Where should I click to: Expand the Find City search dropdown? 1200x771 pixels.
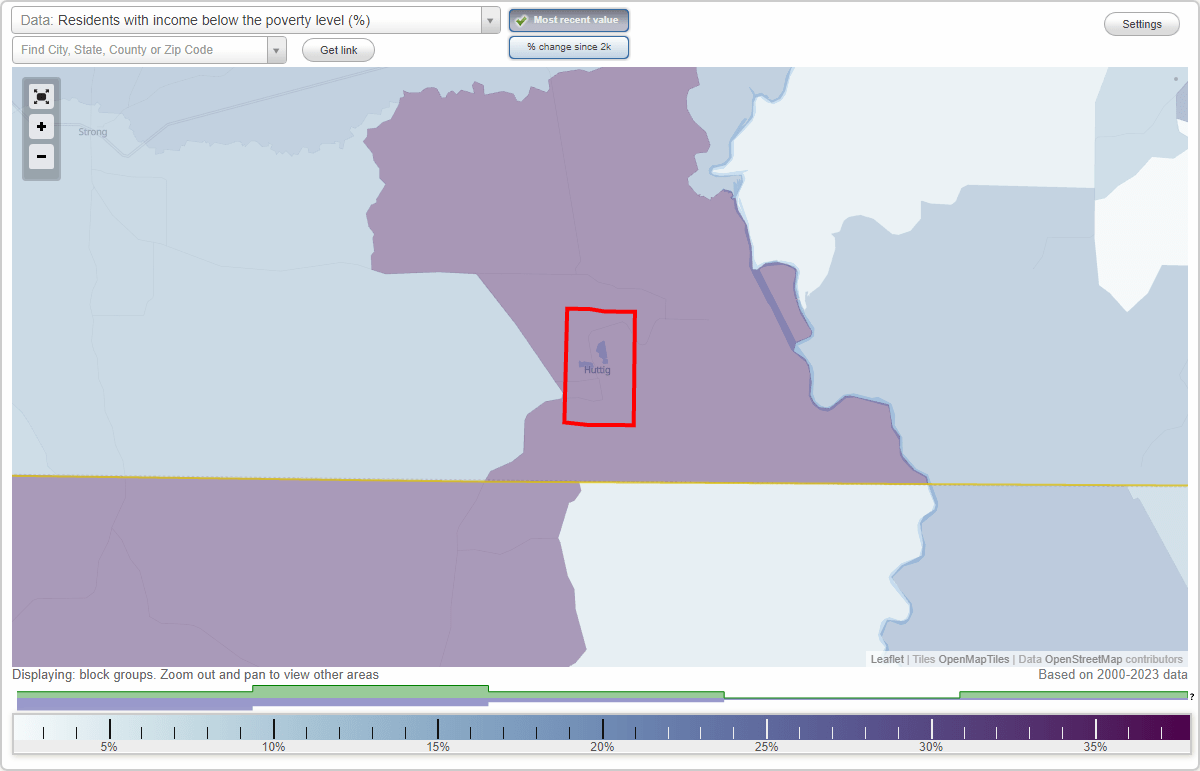(x=277, y=49)
